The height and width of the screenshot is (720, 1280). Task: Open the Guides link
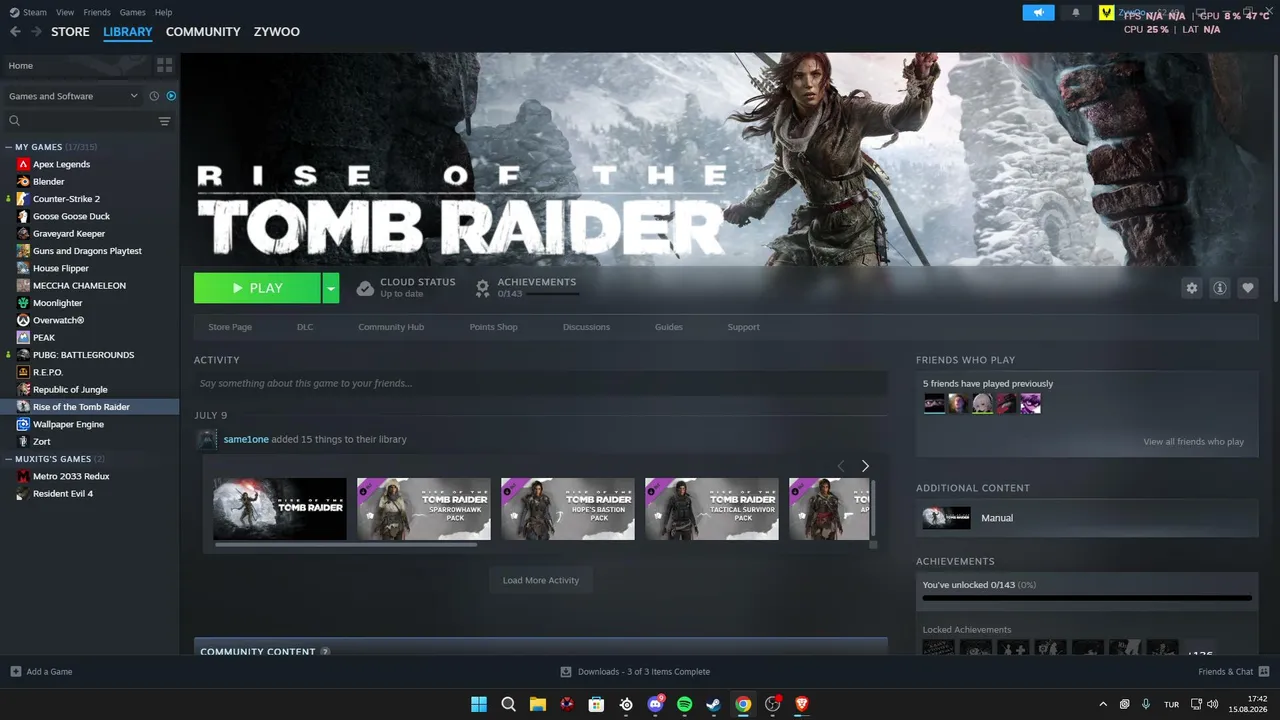click(x=669, y=327)
